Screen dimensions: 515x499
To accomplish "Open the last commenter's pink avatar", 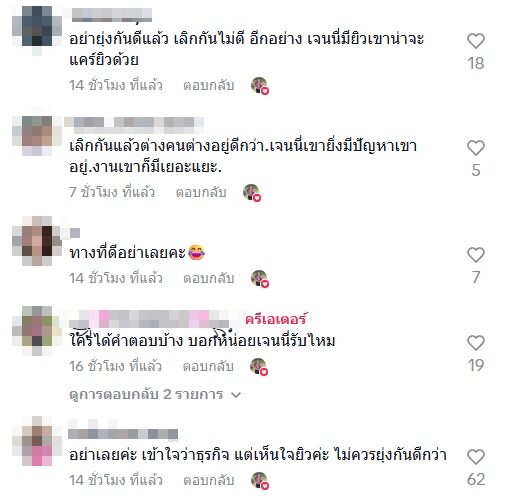I will [x=37, y=441].
